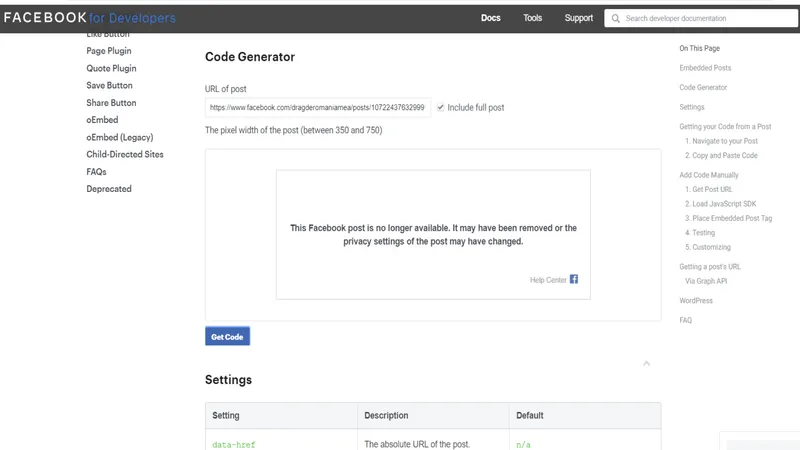Click the Code Generator heading
This screenshot has height=450, width=800.
coord(250,57)
